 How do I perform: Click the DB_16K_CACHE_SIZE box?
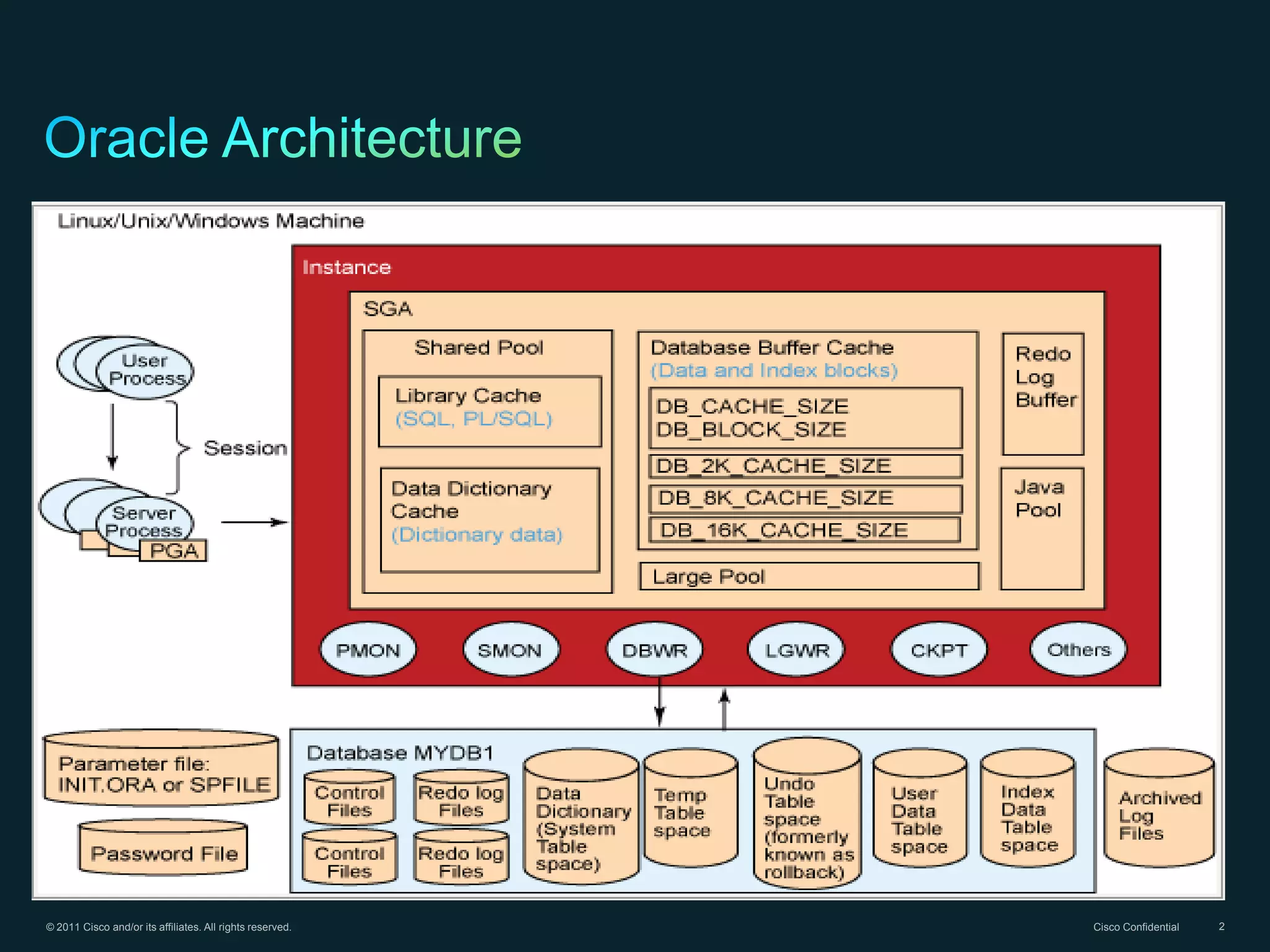(804, 531)
